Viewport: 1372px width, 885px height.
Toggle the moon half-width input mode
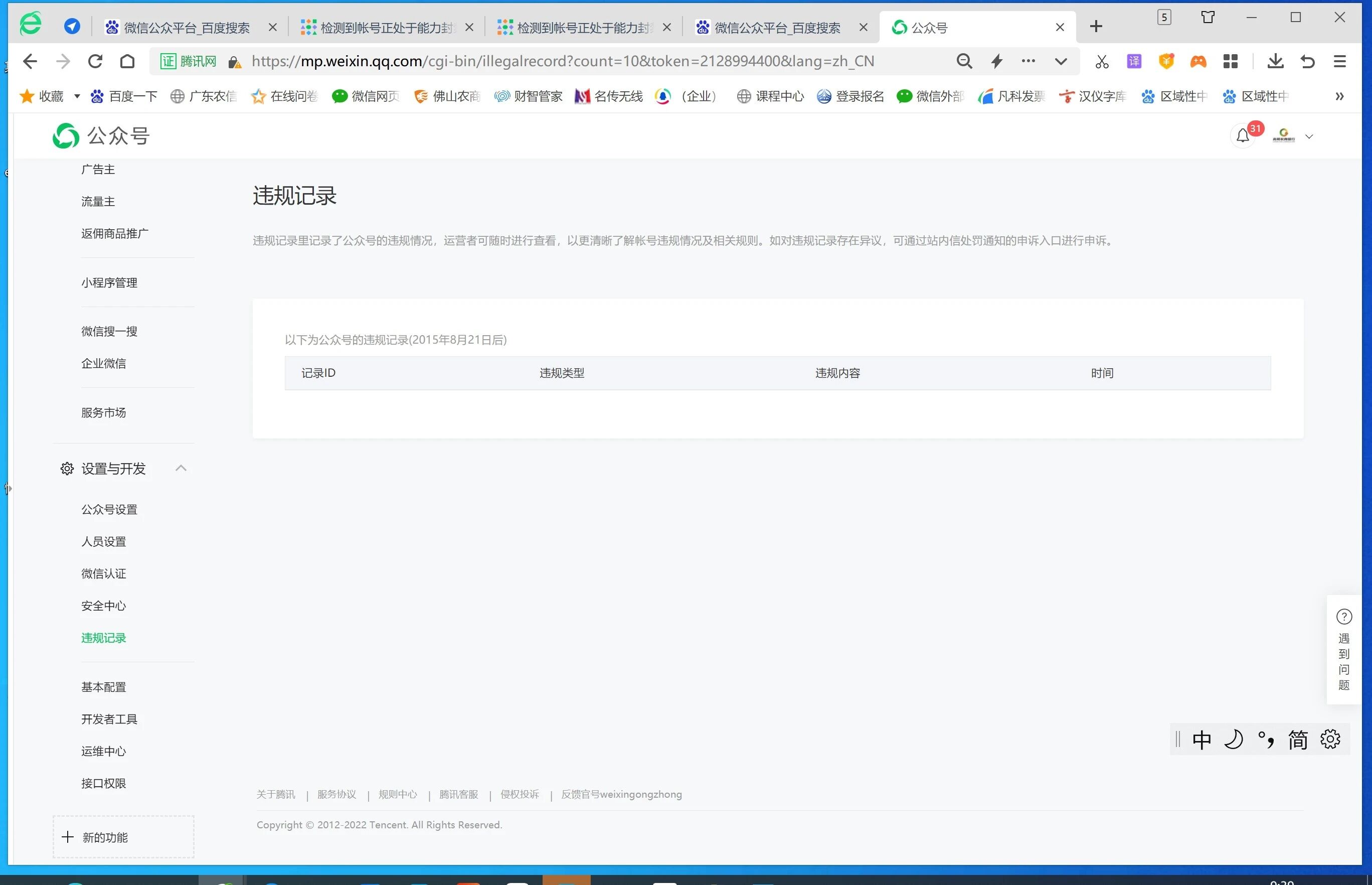1234,740
